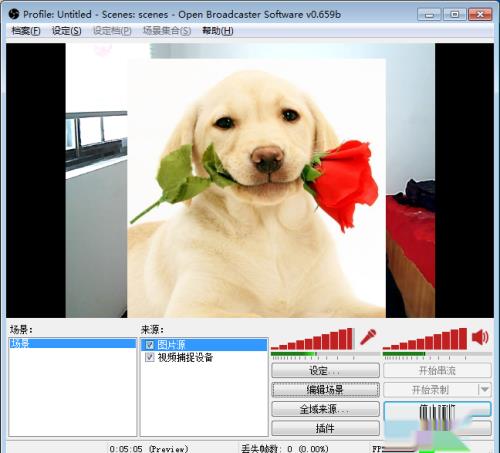The image size is (500, 453).
Task: Click the dog image in the preview
Action: point(256,188)
